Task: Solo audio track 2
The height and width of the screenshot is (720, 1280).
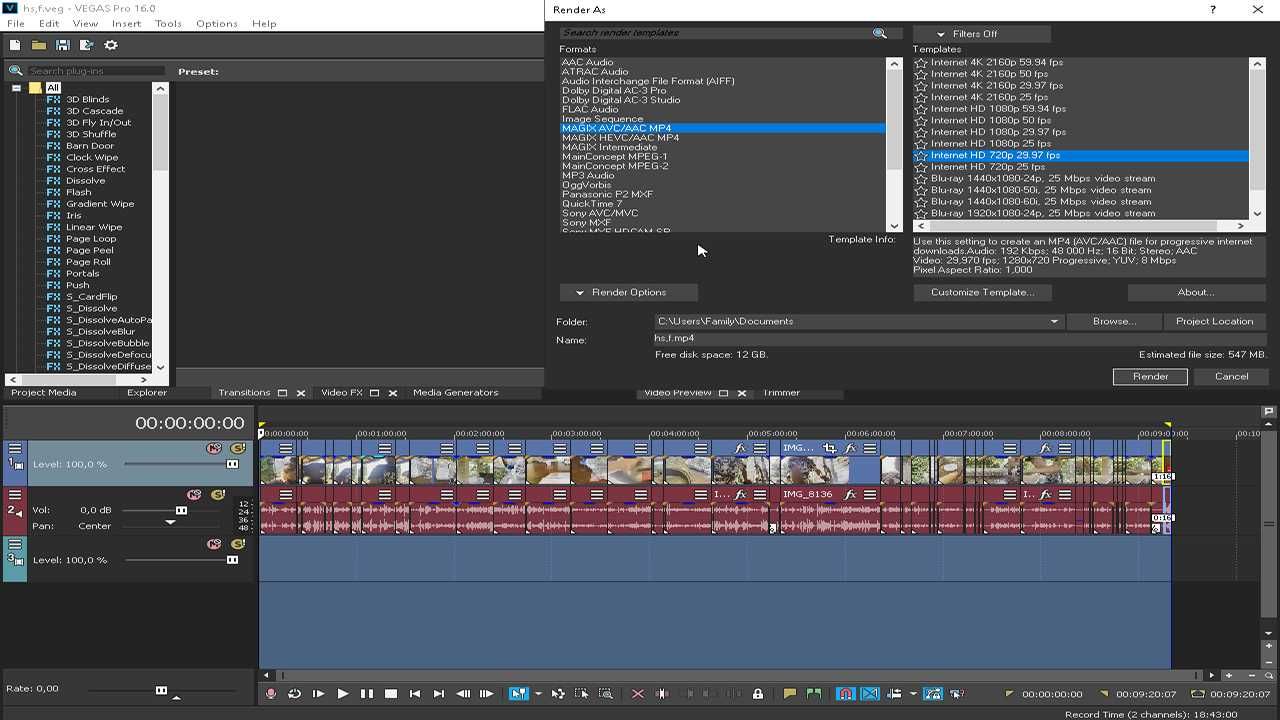Action: (x=217, y=495)
